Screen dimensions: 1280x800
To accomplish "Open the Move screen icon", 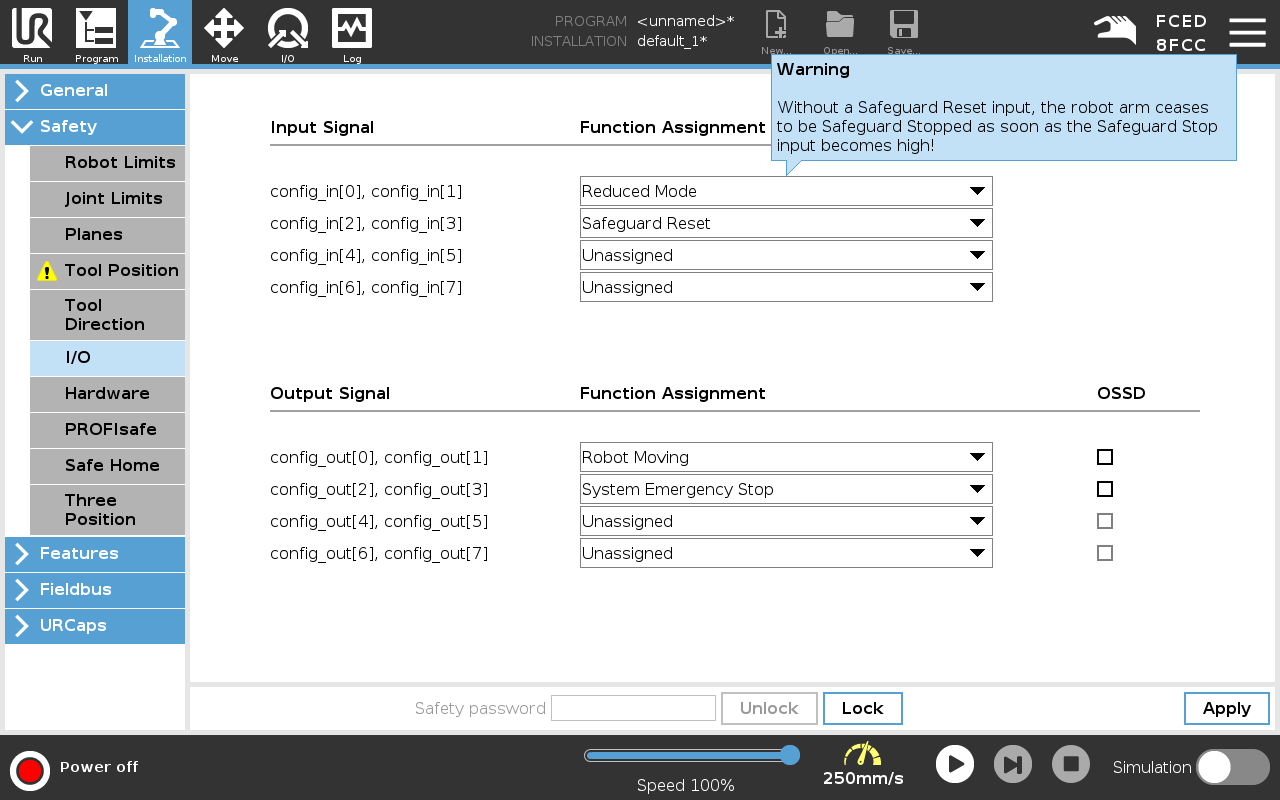I will point(224,29).
